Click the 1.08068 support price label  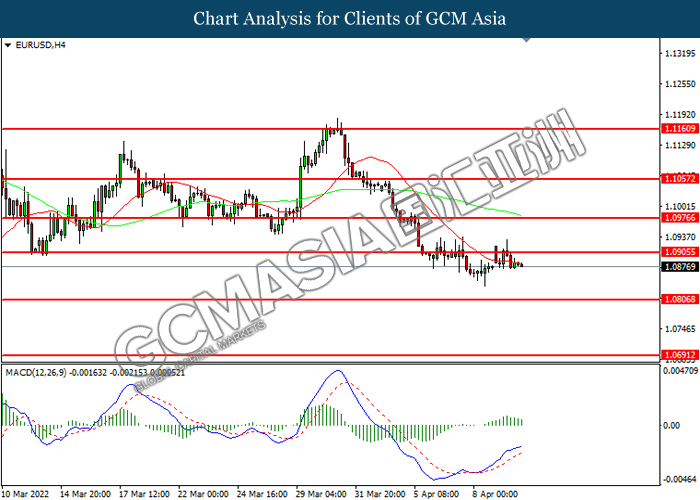tap(680, 300)
